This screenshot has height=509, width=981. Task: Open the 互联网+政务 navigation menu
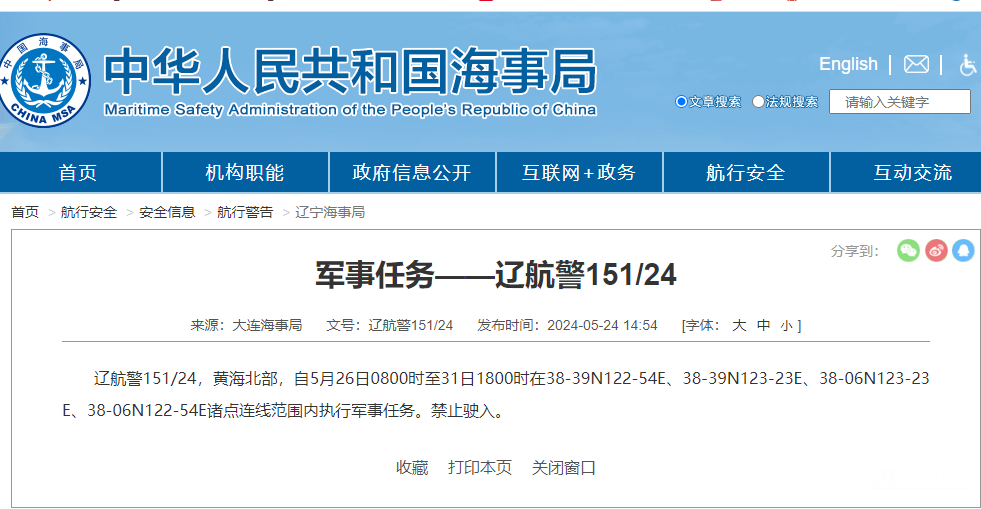click(x=579, y=172)
